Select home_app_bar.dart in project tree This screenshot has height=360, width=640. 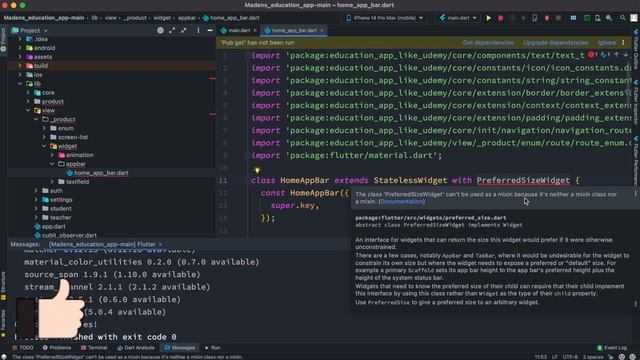pyautogui.click(x=101, y=173)
